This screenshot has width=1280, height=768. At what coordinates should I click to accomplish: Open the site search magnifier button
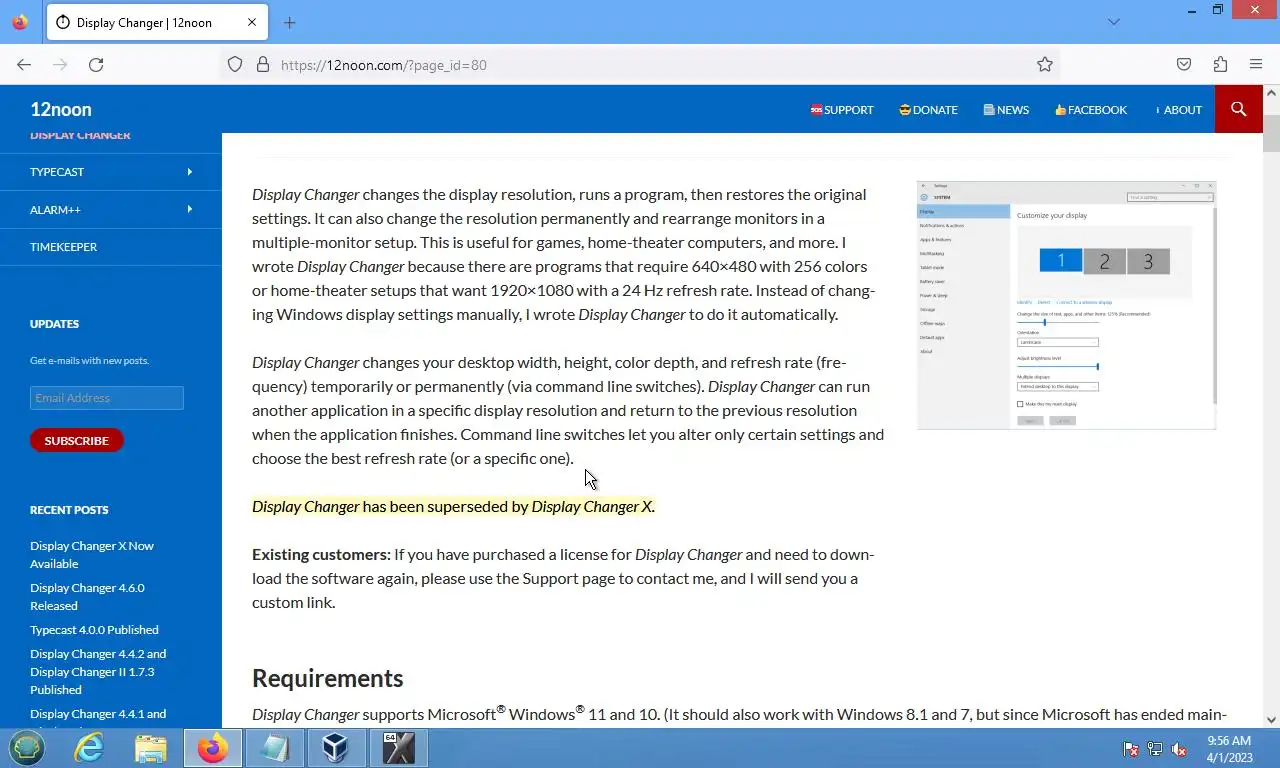pos(1239,109)
